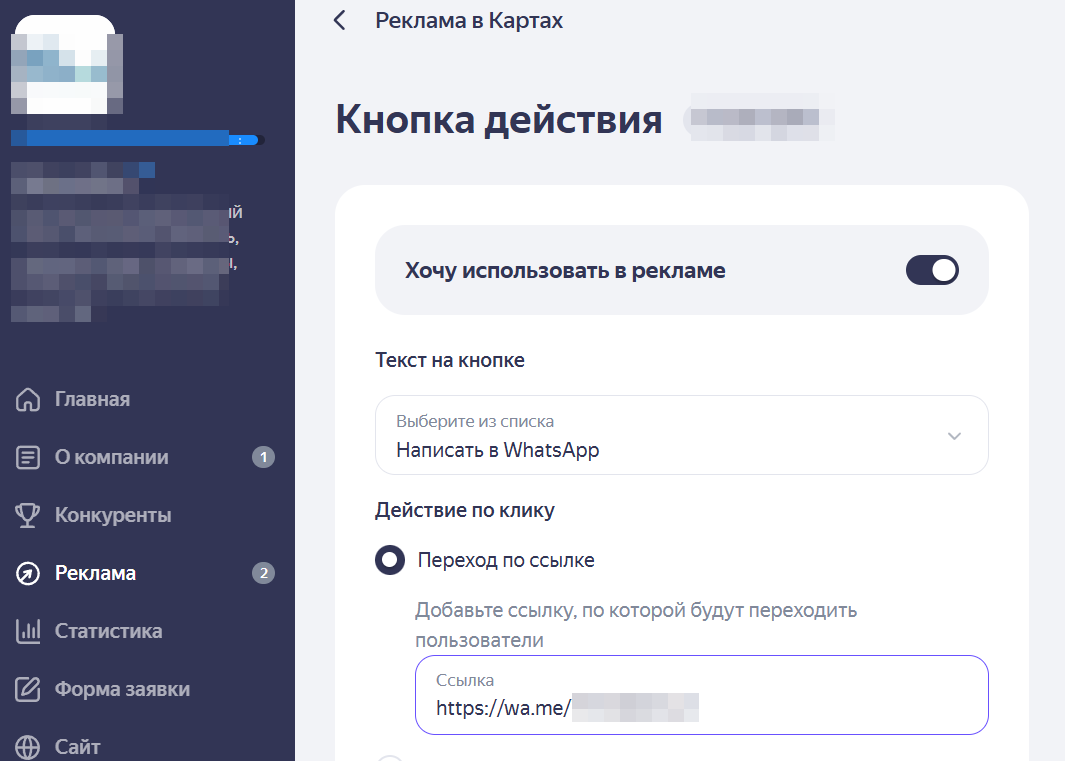This screenshot has width=1065, height=761.
Task: Disable the Хочу использовать в рекламе switch
Action: click(931, 271)
